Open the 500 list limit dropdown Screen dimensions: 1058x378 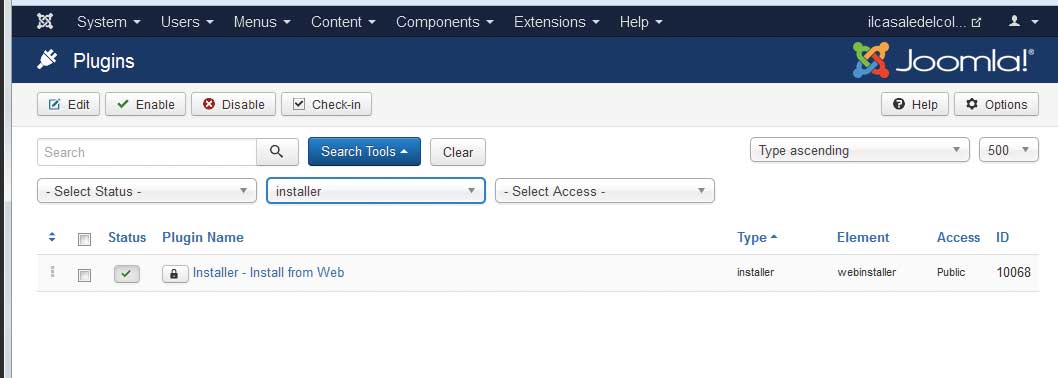coord(1009,151)
